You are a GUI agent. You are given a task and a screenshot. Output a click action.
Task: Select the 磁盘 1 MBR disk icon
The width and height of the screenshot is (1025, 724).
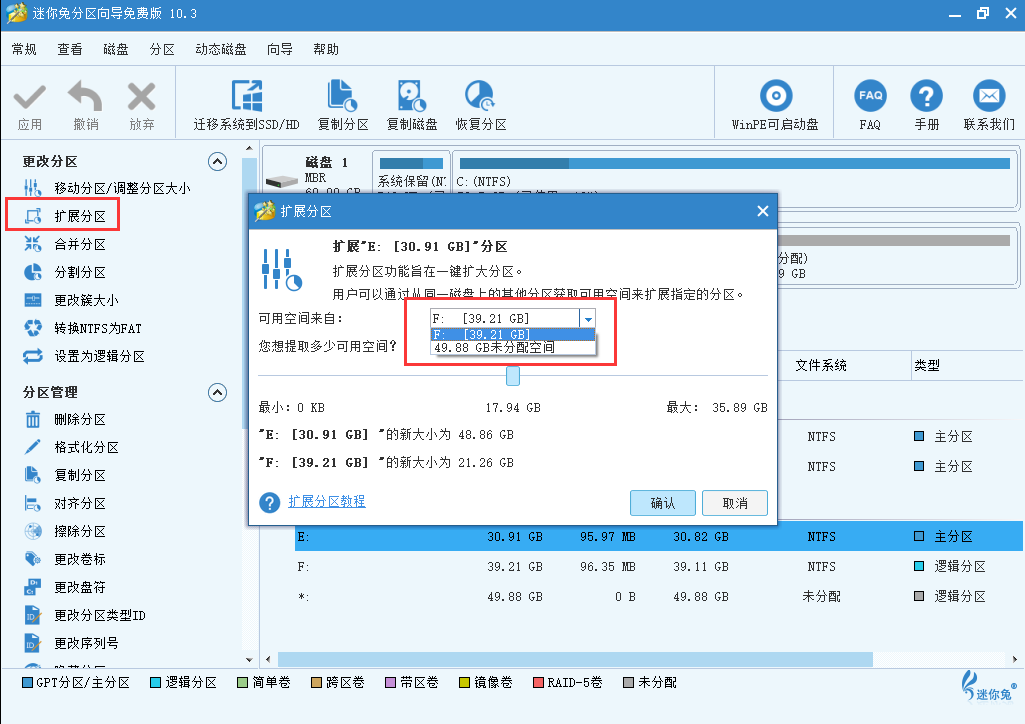point(282,182)
